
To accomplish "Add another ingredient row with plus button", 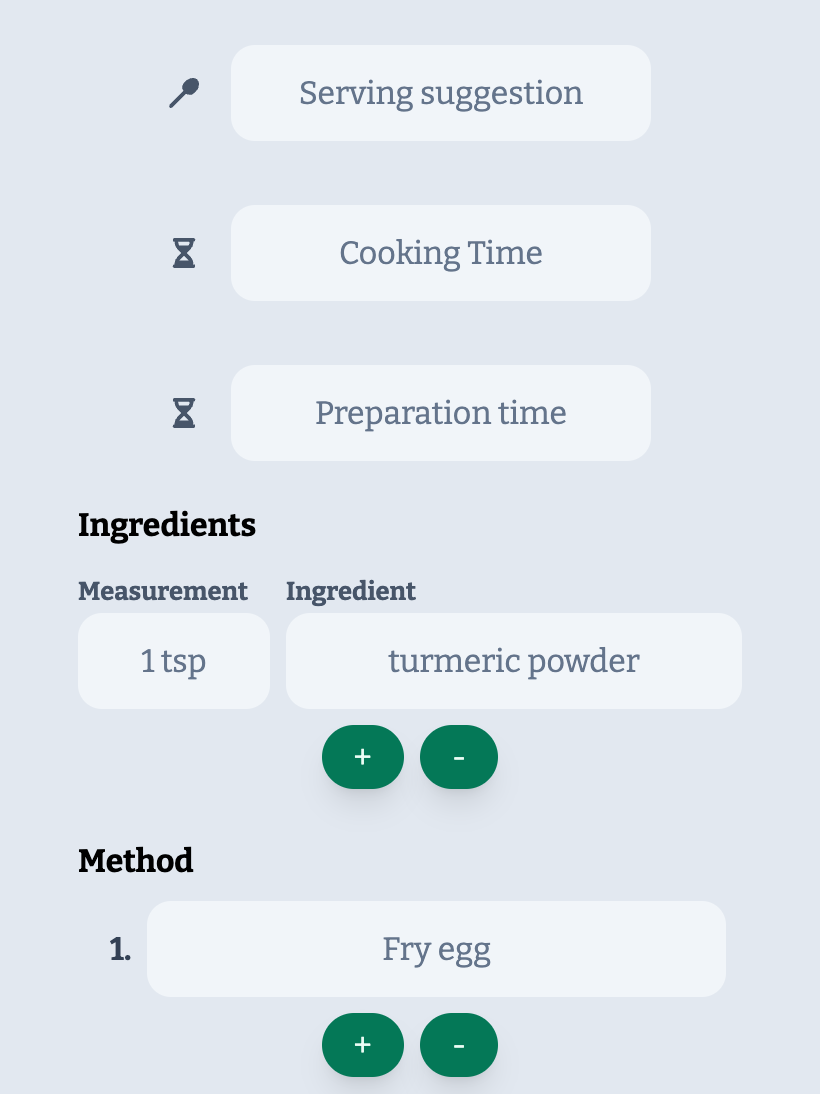I will (362, 757).
